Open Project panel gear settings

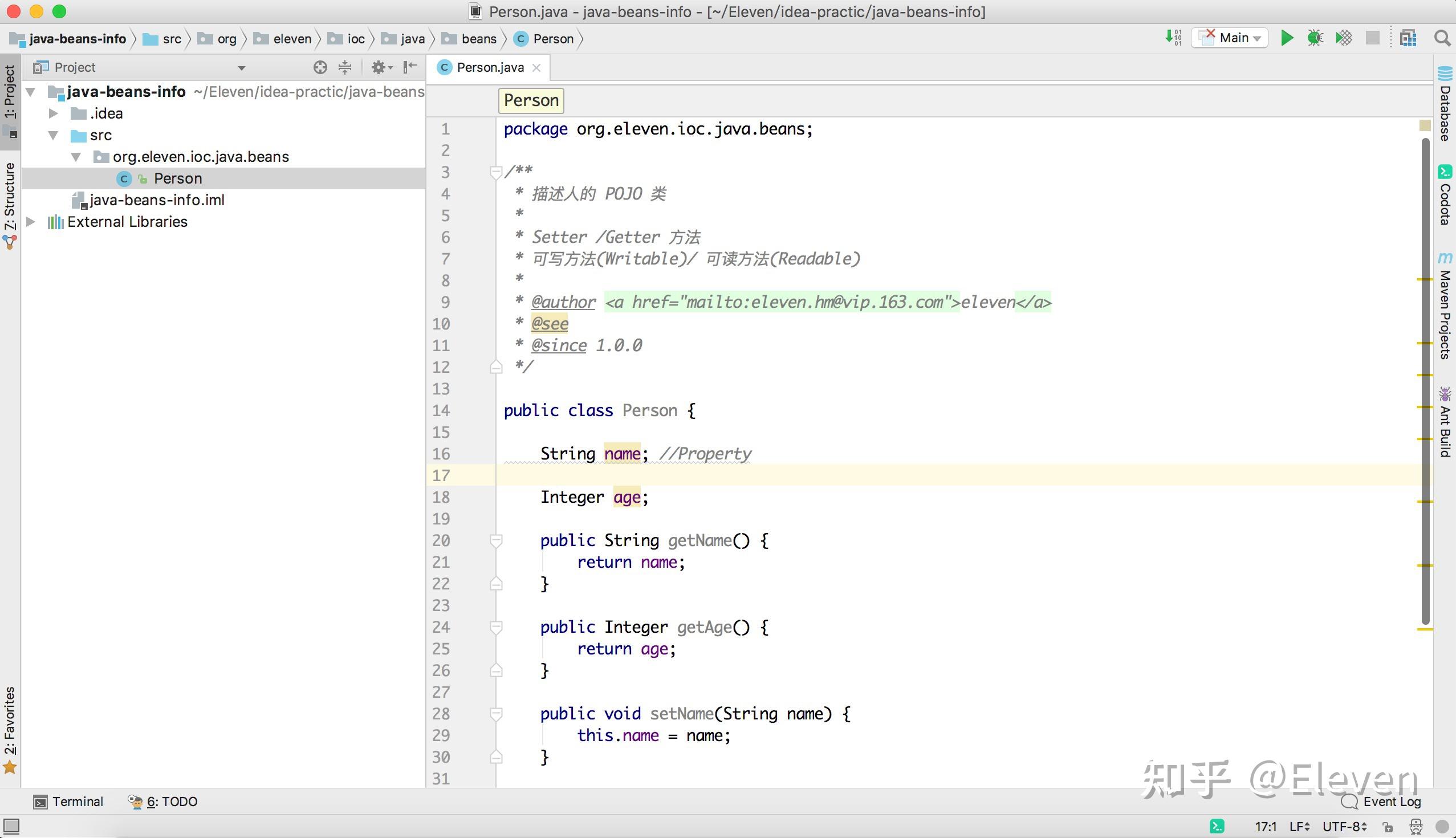pos(380,67)
